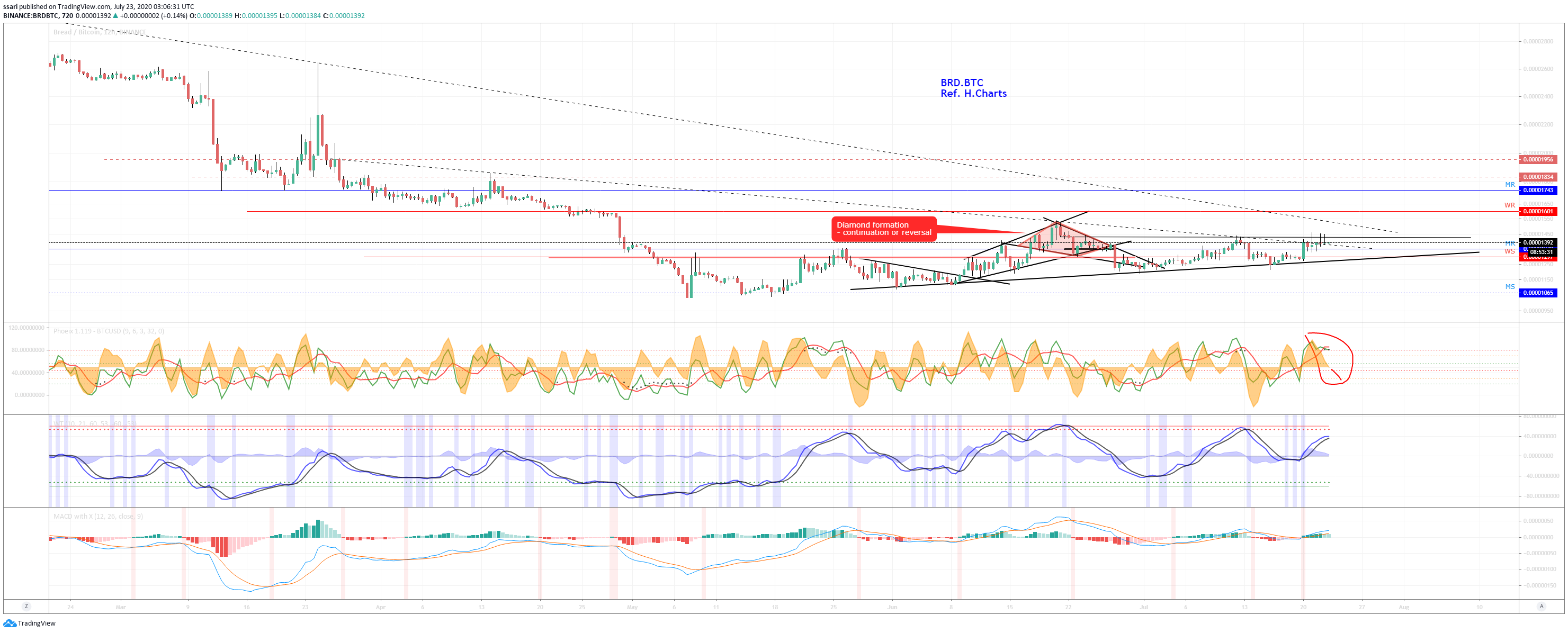Select the MS label near 0.00001065
Screen dimensions: 1568x633
(1510, 287)
